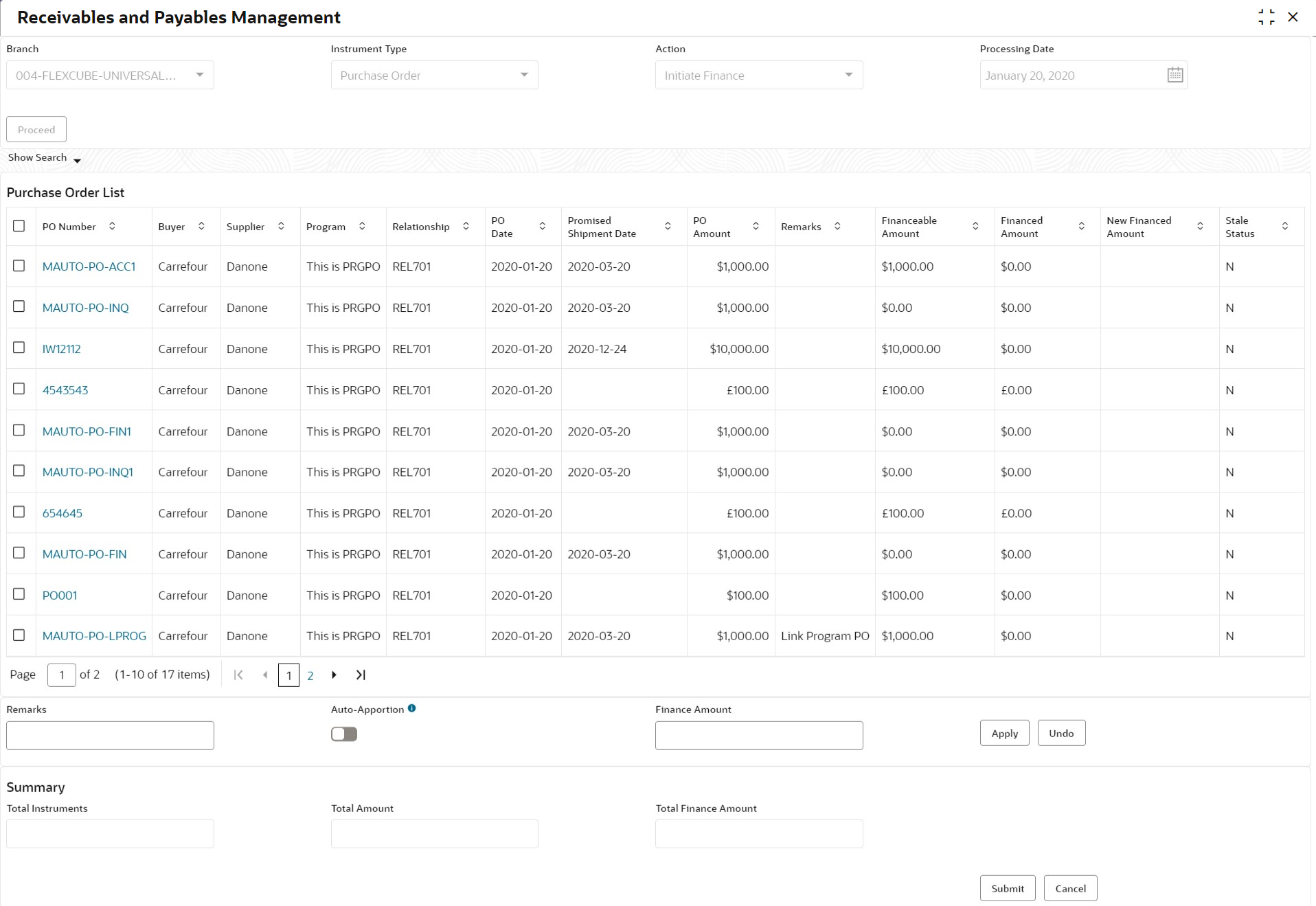Check the MAUTO-PO-LPROG row checkbox
1316x906 pixels.
pyautogui.click(x=19, y=635)
